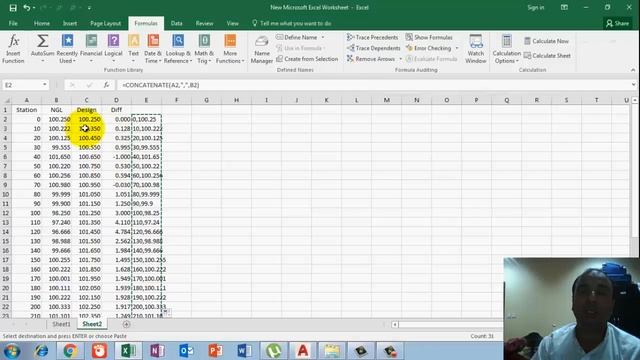Switch to the Insert tab

tap(70, 23)
